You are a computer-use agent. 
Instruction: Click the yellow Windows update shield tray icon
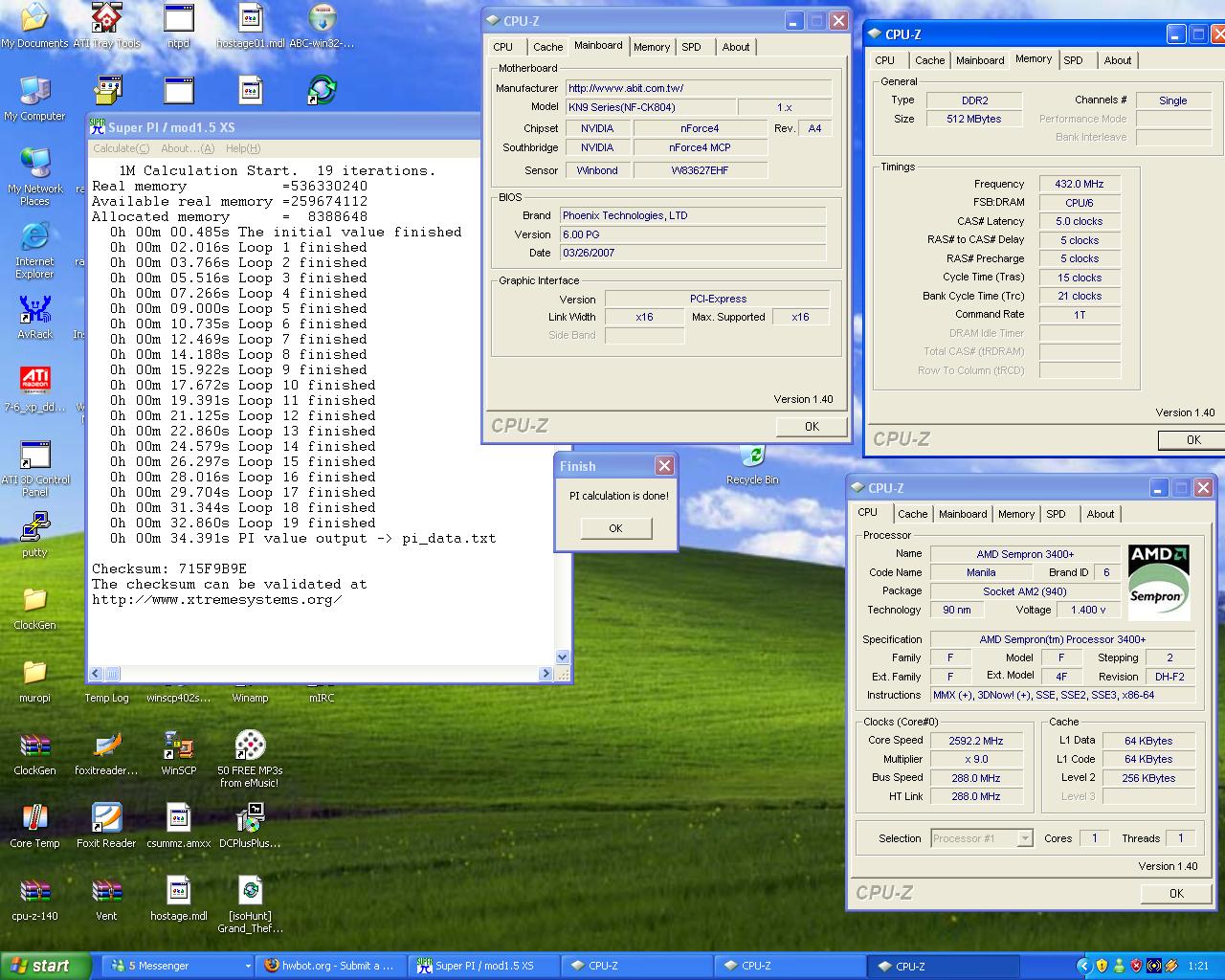coord(1102,967)
